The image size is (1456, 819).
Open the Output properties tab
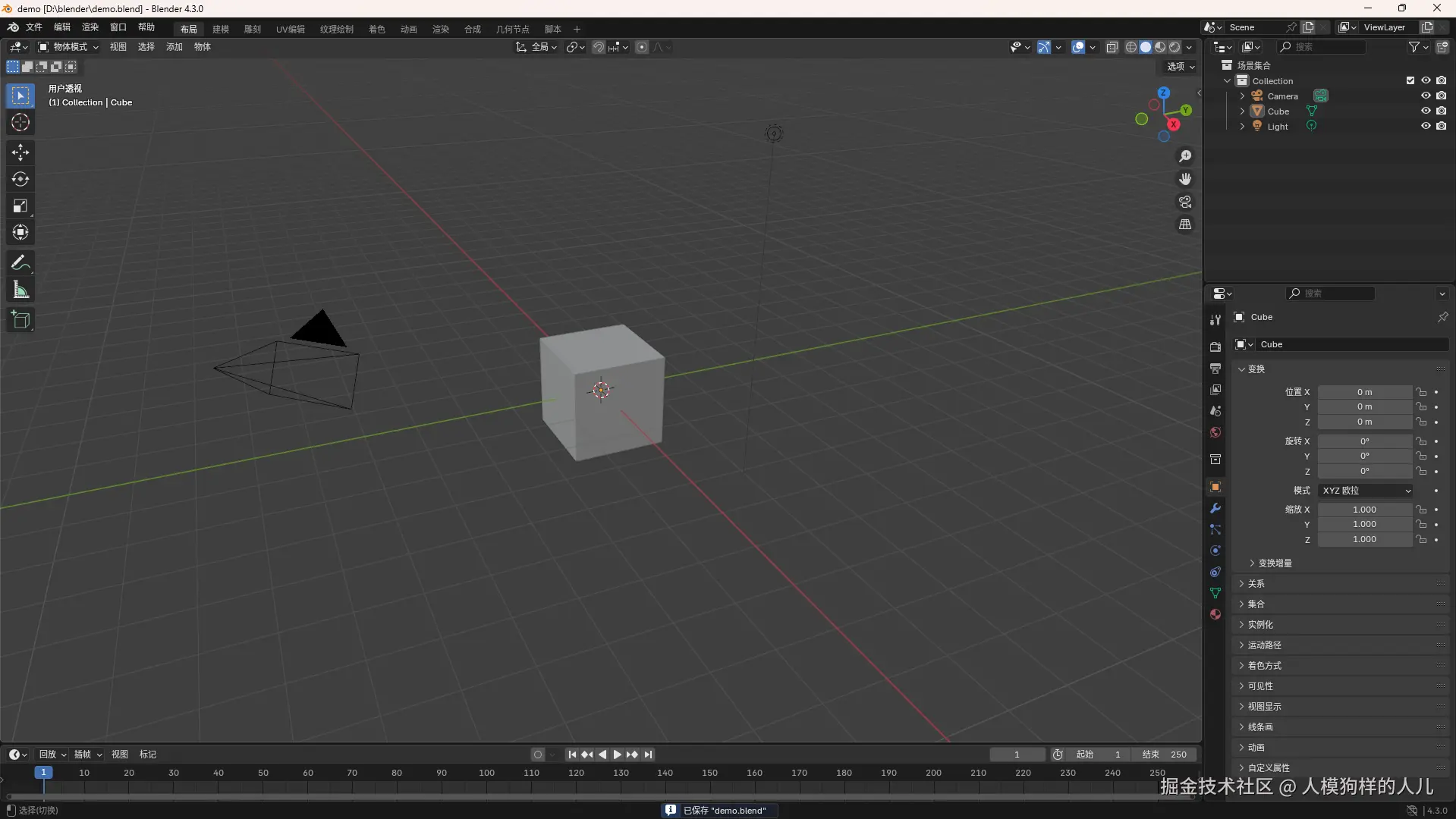click(x=1215, y=368)
